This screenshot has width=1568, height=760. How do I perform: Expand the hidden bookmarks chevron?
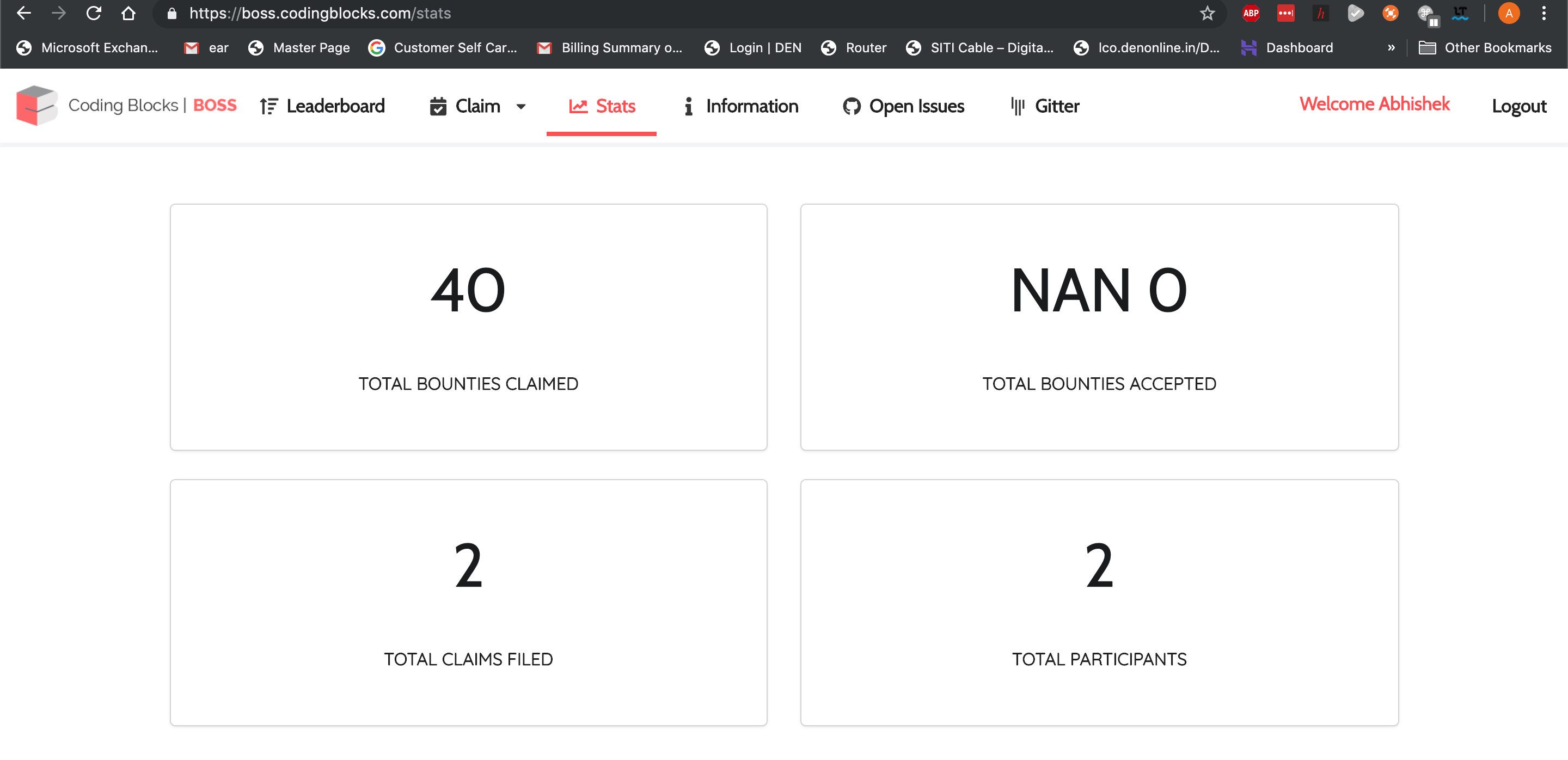pos(1391,47)
